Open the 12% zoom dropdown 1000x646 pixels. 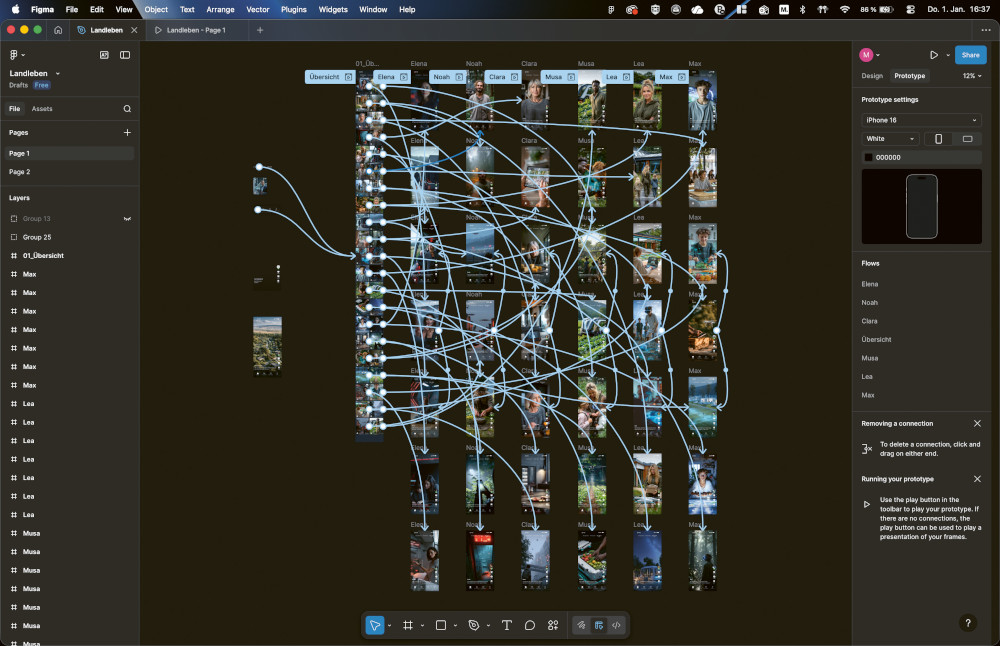[x=970, y=76]
